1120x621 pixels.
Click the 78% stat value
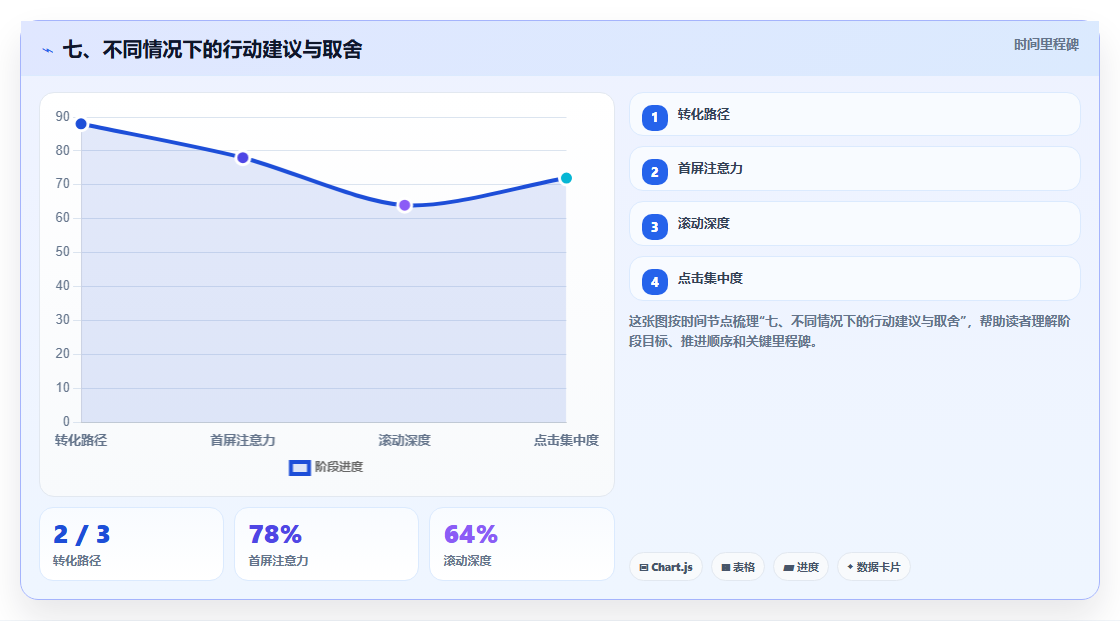coord(275,535)
